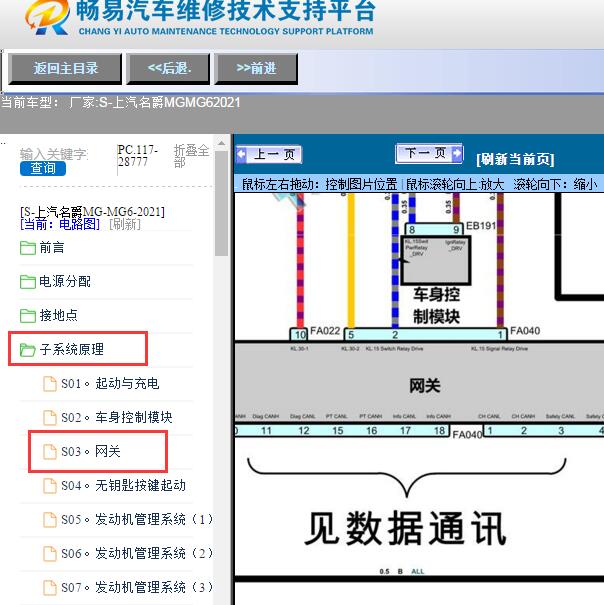Click the 前言 folder icon

pyautogui.click(x=28, y=248)
